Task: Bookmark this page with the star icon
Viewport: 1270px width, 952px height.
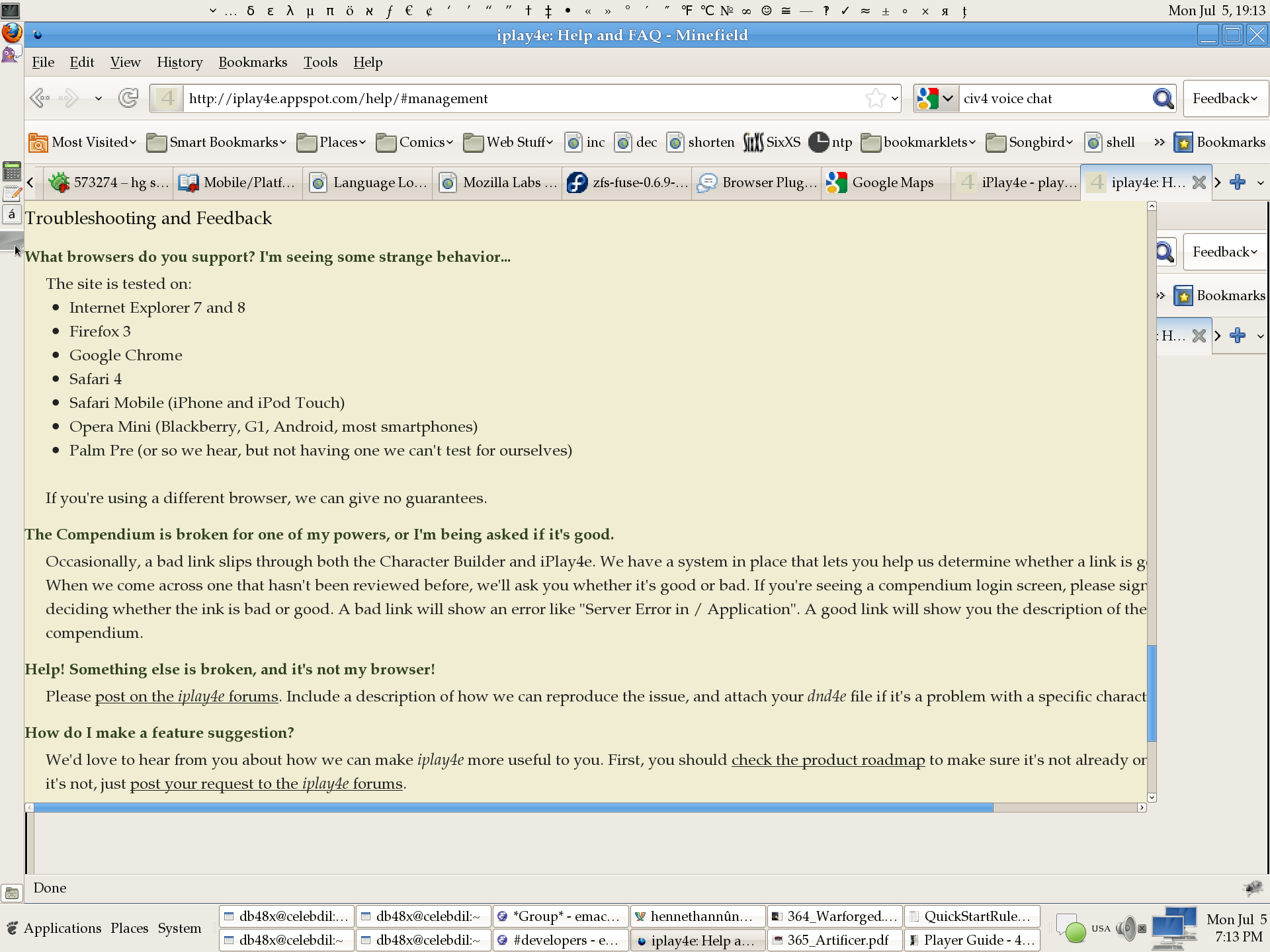Action: [x=875, y=99]
